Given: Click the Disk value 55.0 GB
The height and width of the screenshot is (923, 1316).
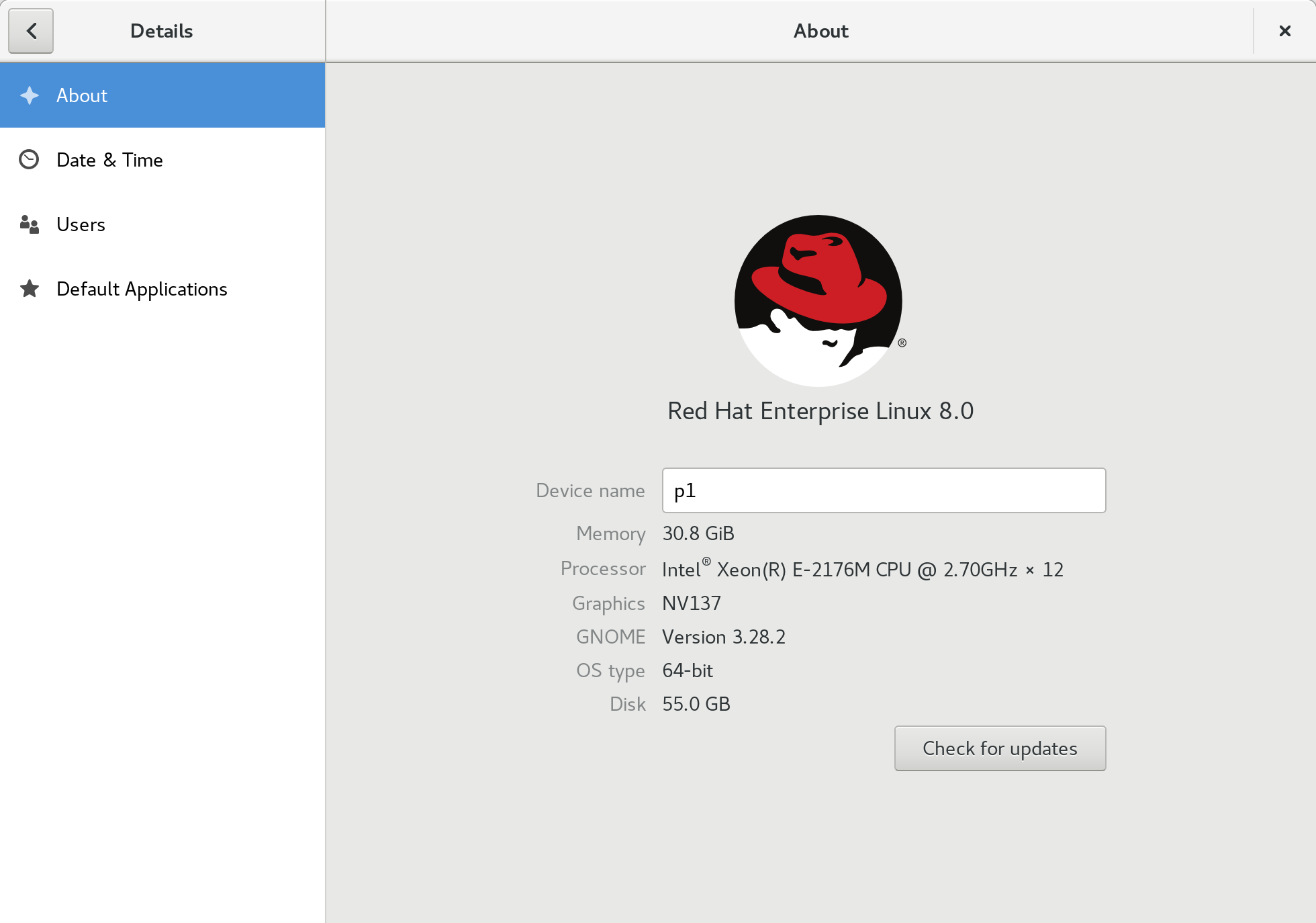Looking at the screenshot, I should point(696,704).
